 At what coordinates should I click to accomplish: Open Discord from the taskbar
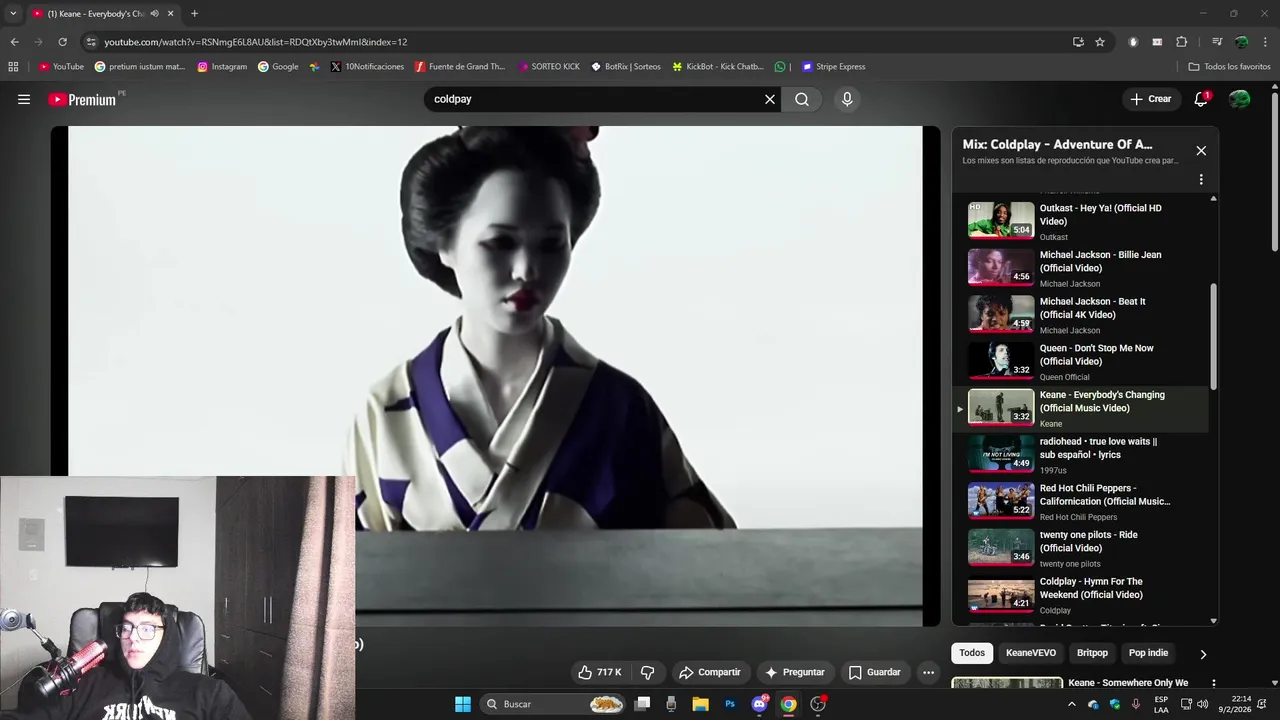pyautogui.click(x=759, y=704)
